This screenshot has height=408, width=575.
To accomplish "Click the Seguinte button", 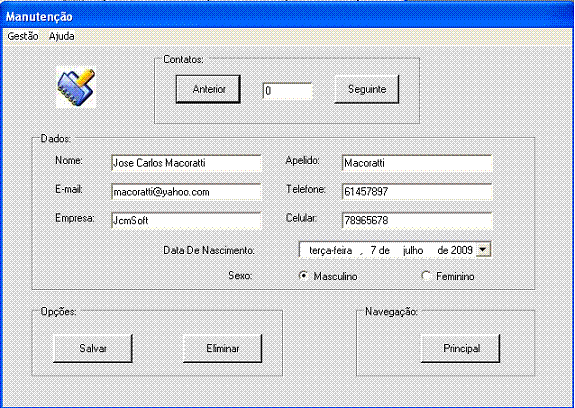I will click(367, 89).
